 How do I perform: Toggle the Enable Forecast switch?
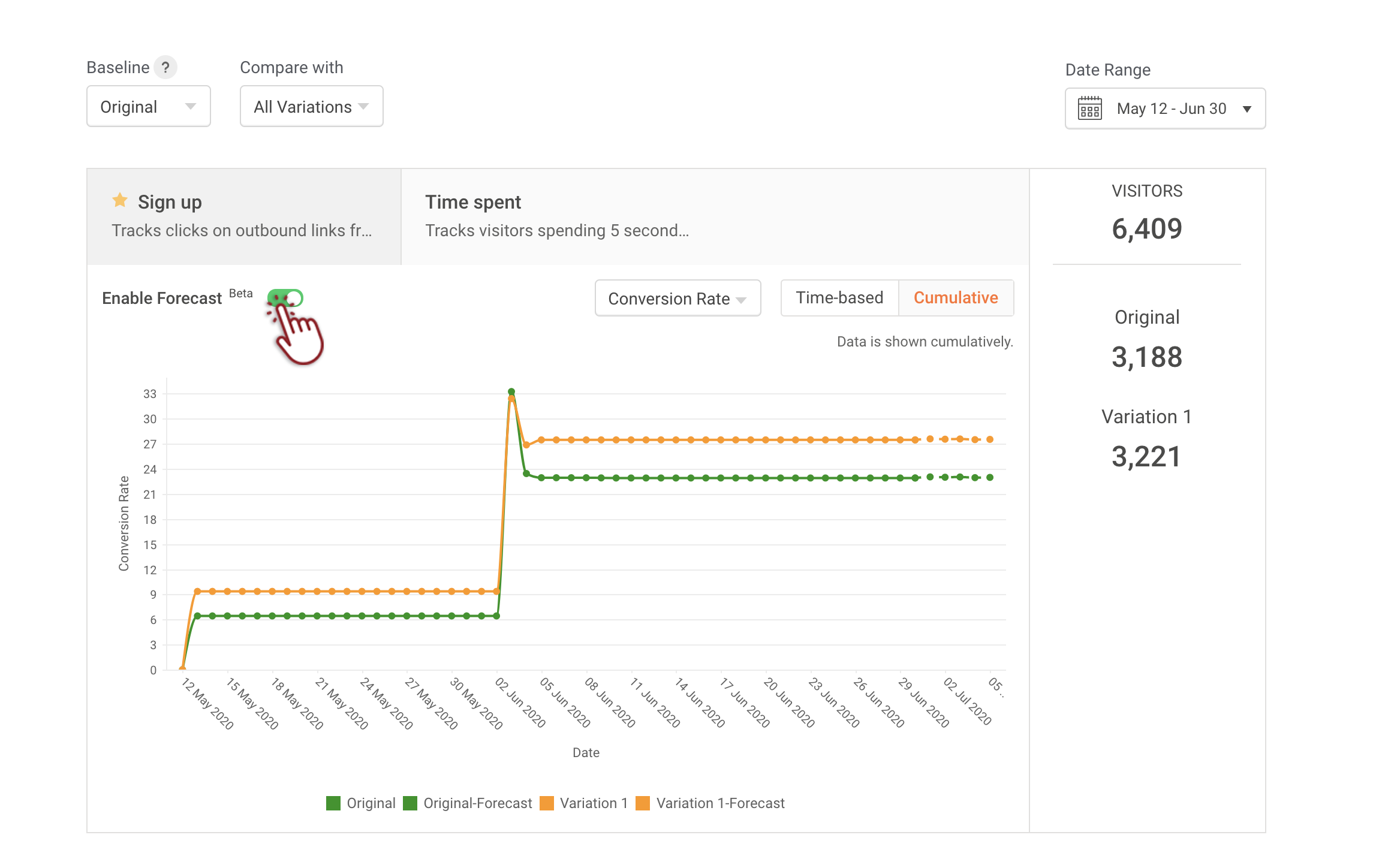(285, 298)
